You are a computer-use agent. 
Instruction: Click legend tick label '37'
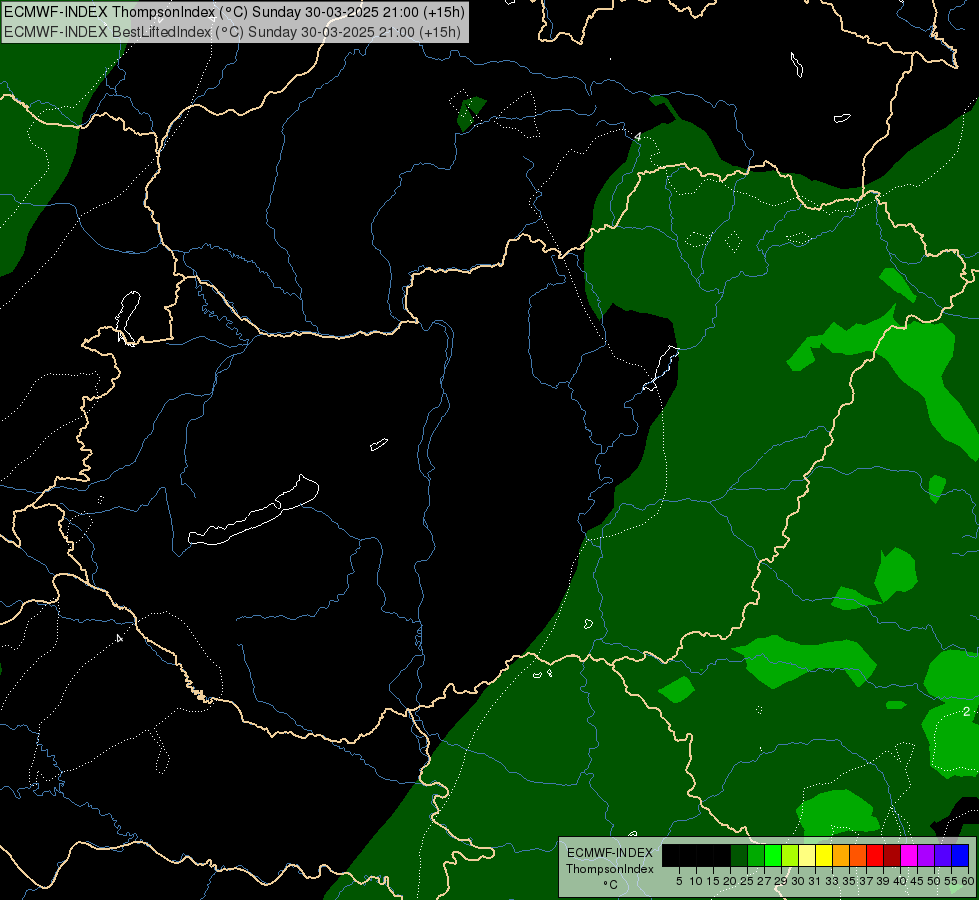[866, 881]
